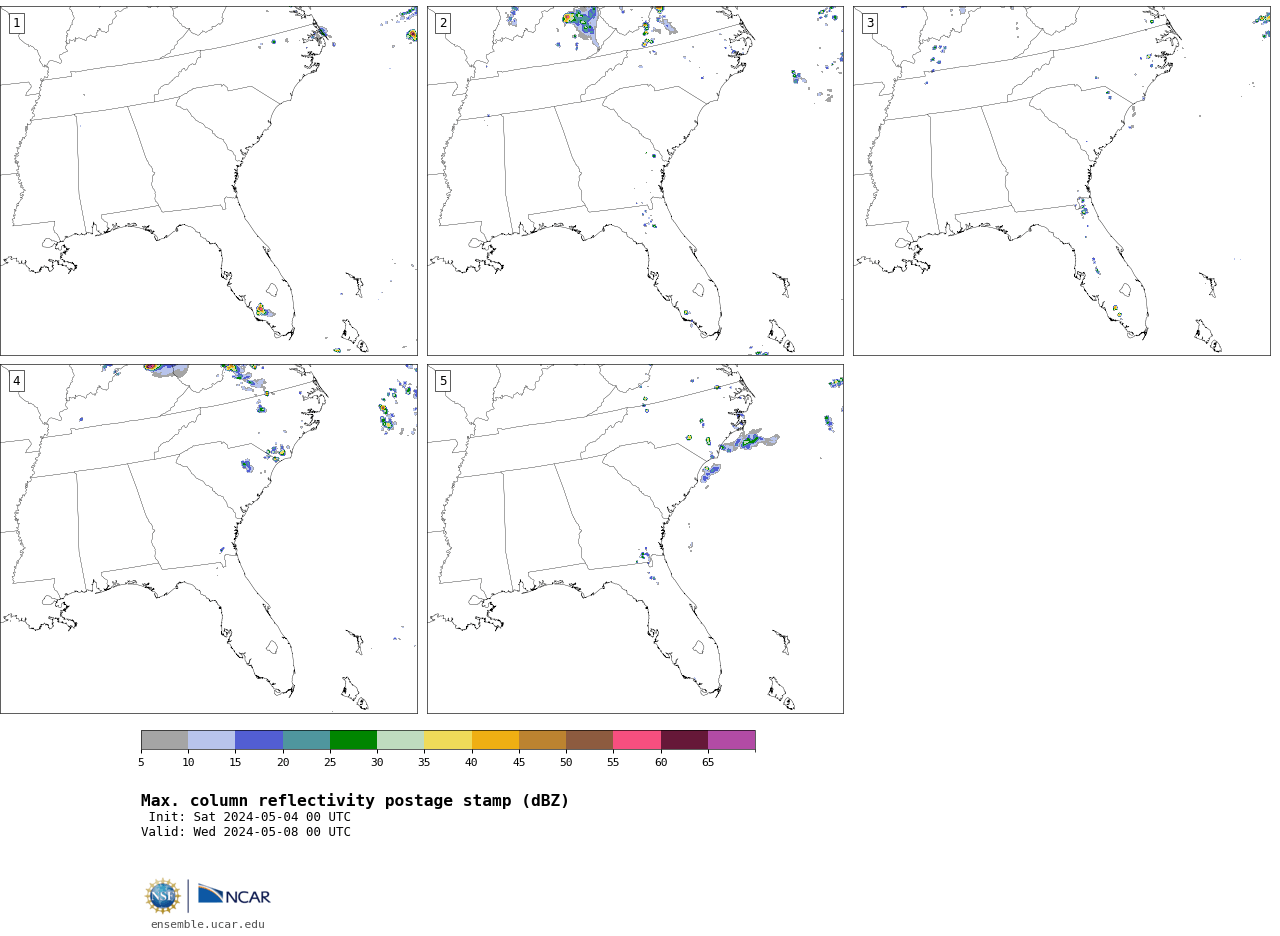Click the NSF logo icon
Screen dimensions: 1280x936
coord(163,896)
